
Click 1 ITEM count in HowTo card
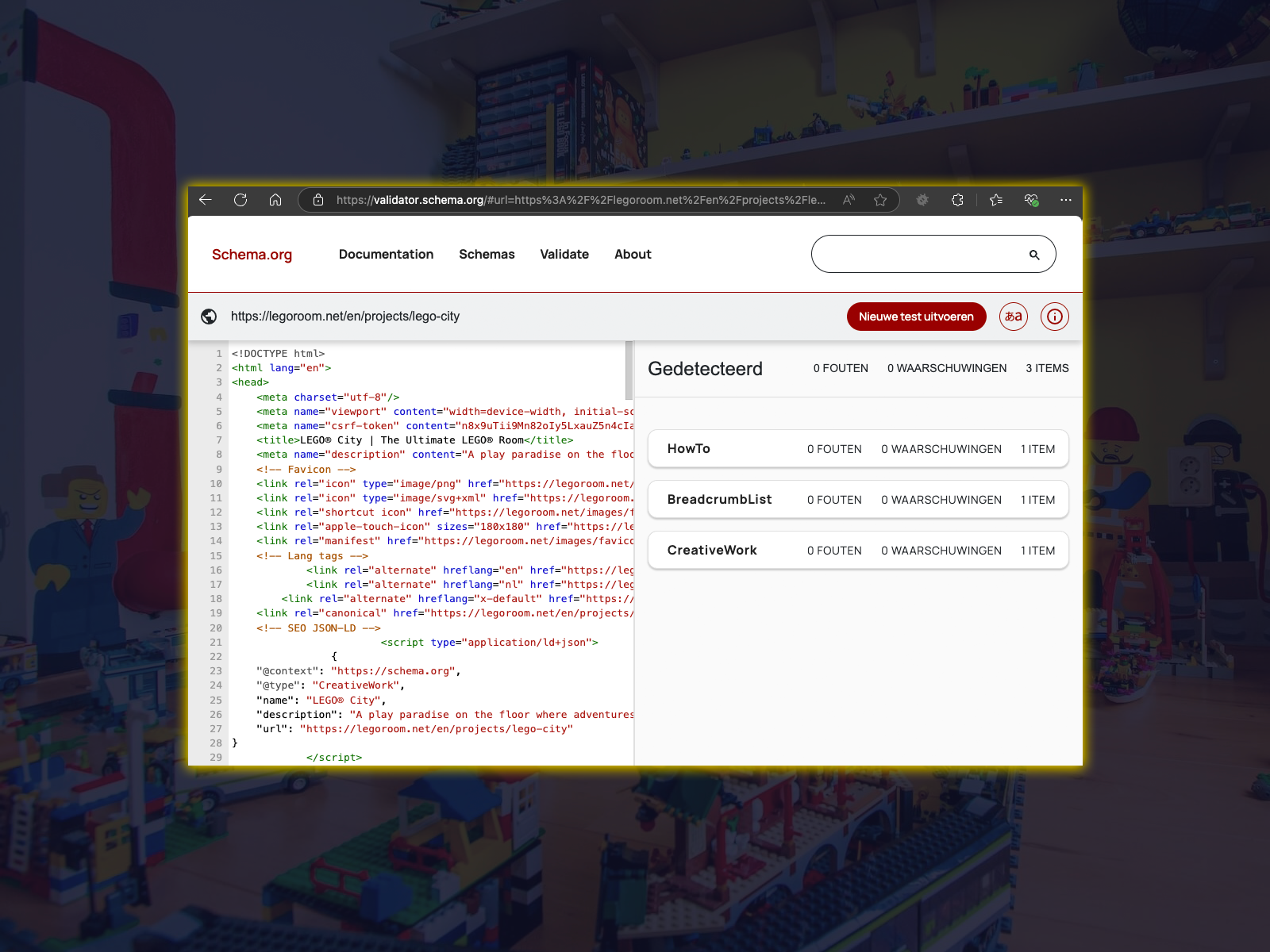1038,449
